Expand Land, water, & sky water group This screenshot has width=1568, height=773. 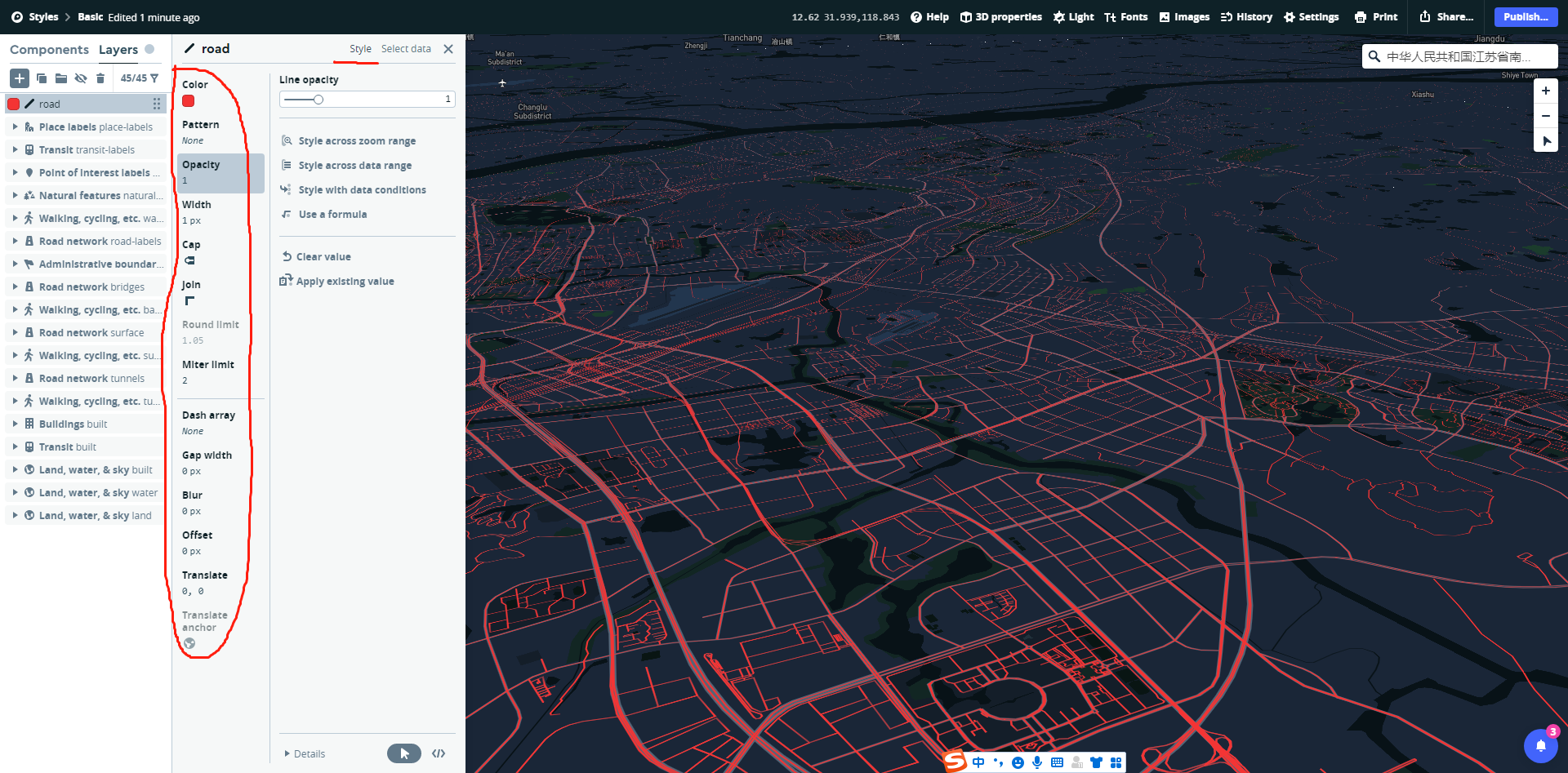[15, 492]
